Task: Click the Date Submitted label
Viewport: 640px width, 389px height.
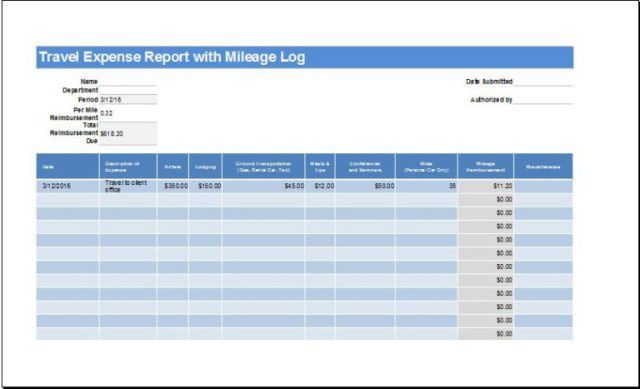Action: point(489,81)
